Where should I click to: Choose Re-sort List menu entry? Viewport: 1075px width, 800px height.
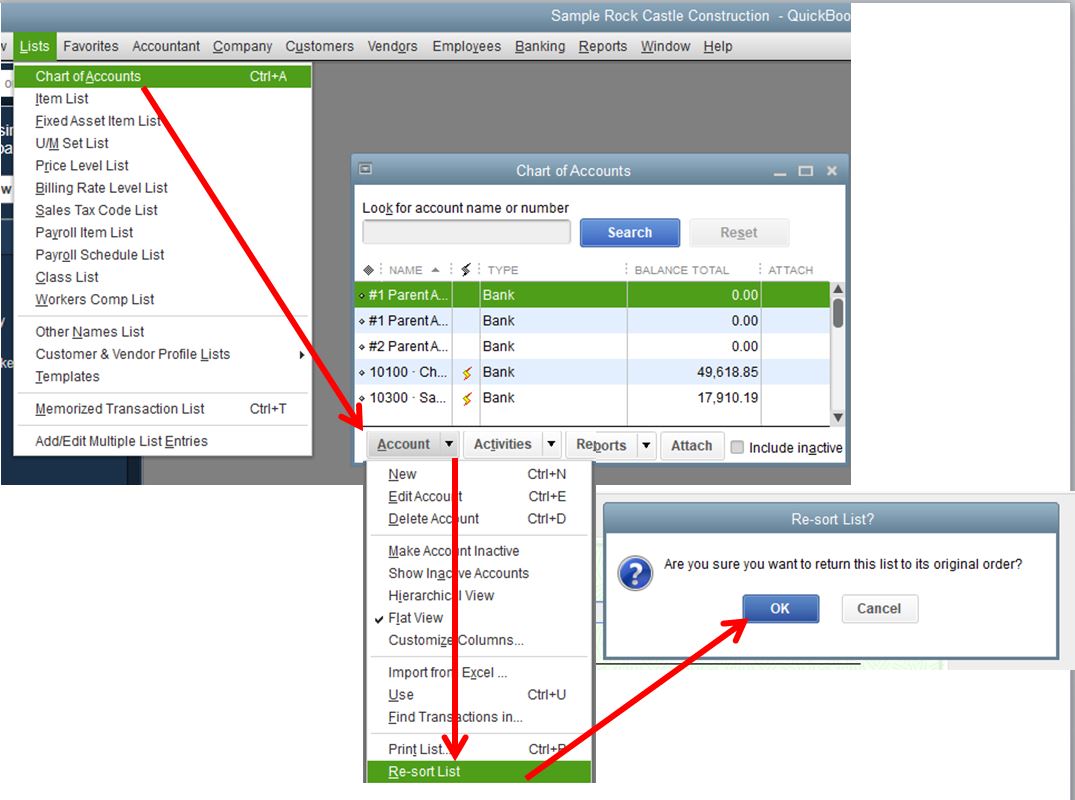click(x=478, y=771)
